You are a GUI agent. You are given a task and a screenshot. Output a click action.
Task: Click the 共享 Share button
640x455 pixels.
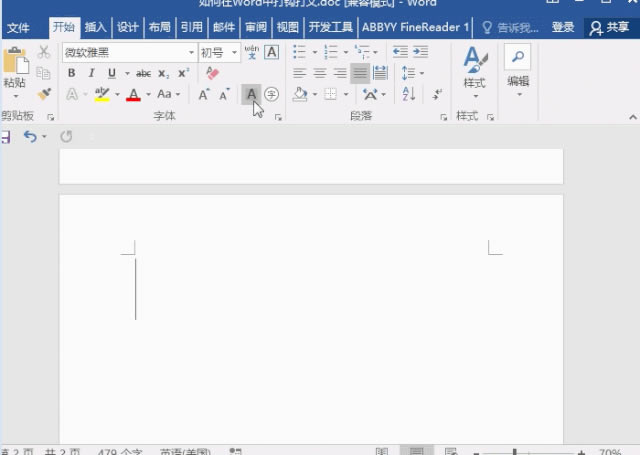pyautogui.click(x=609, y=27)
